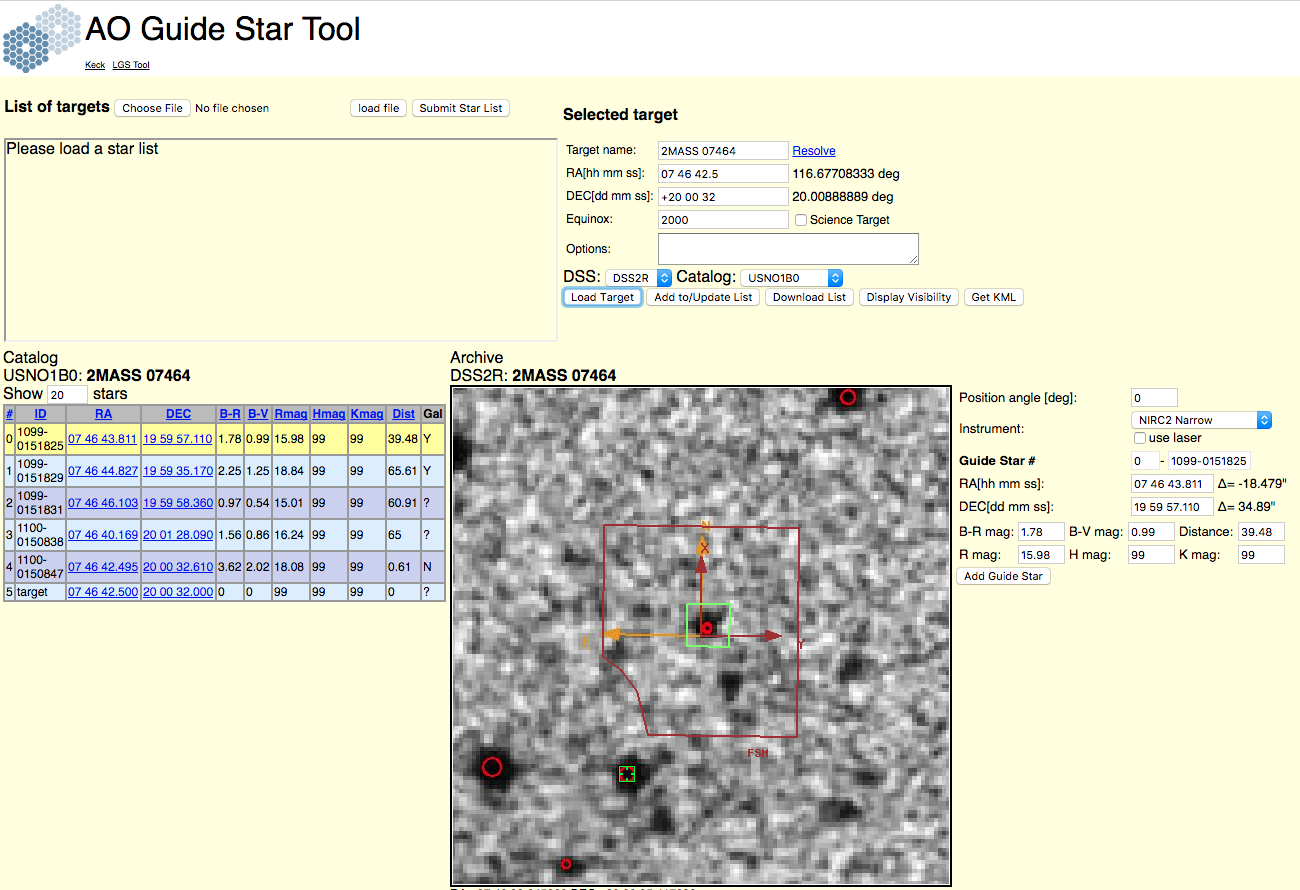This screenshot has width=1300, height=890.
Task: Click the Load Target button
Action: coord(602,297)
